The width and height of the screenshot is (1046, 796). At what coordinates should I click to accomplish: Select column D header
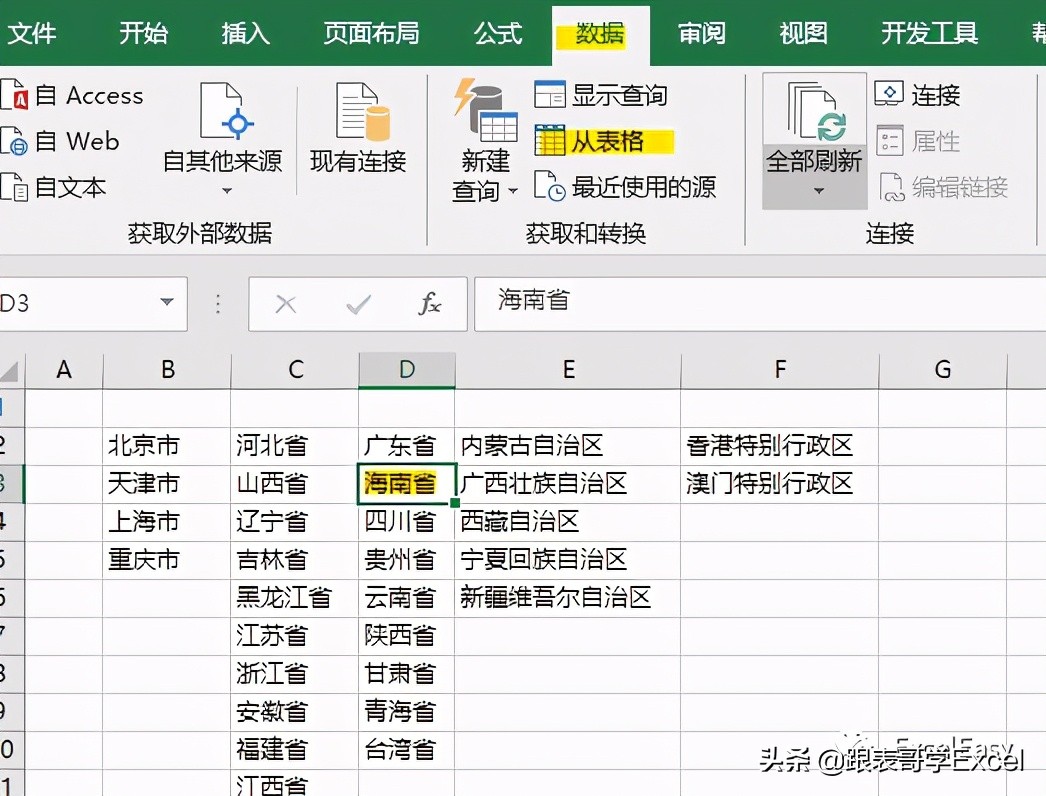click(407, 370)
